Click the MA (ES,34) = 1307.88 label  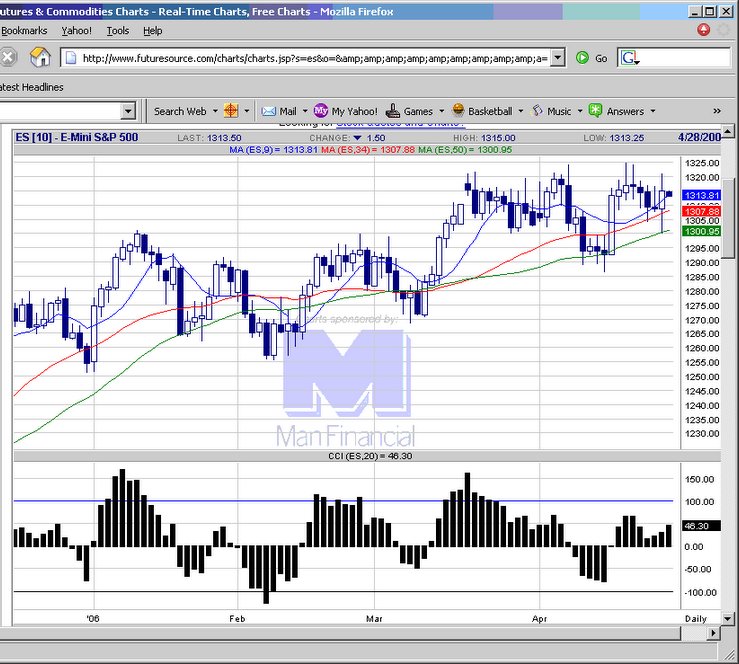[x=368, y=150]
